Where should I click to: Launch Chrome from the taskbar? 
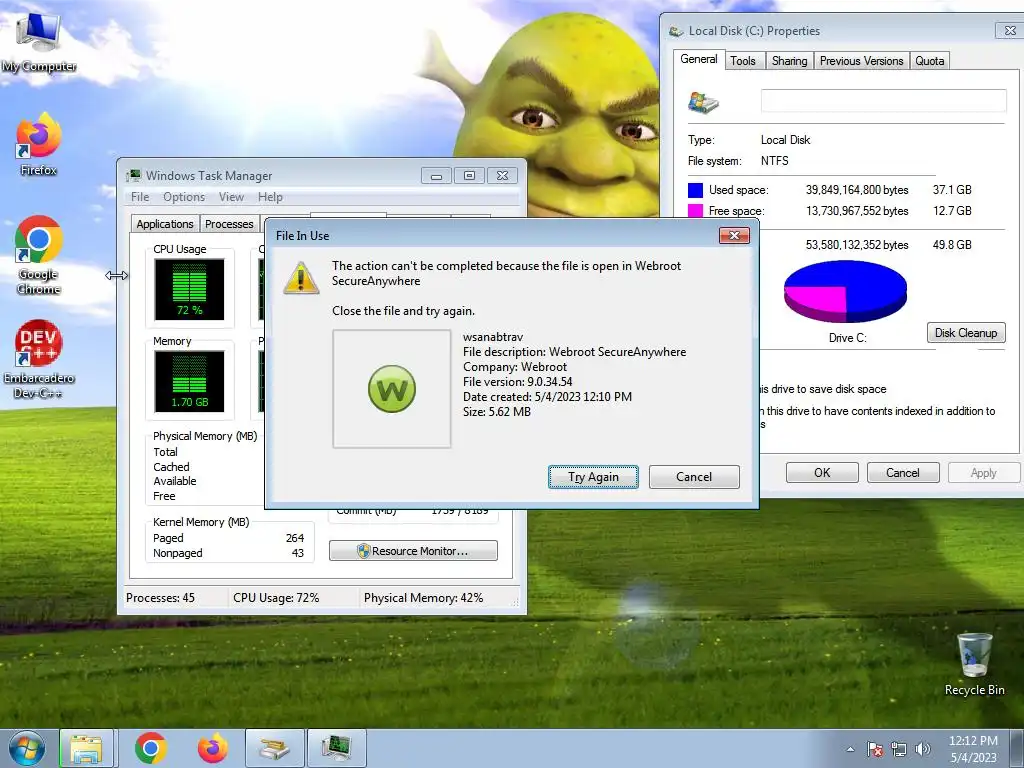click(x=151, y=748)
